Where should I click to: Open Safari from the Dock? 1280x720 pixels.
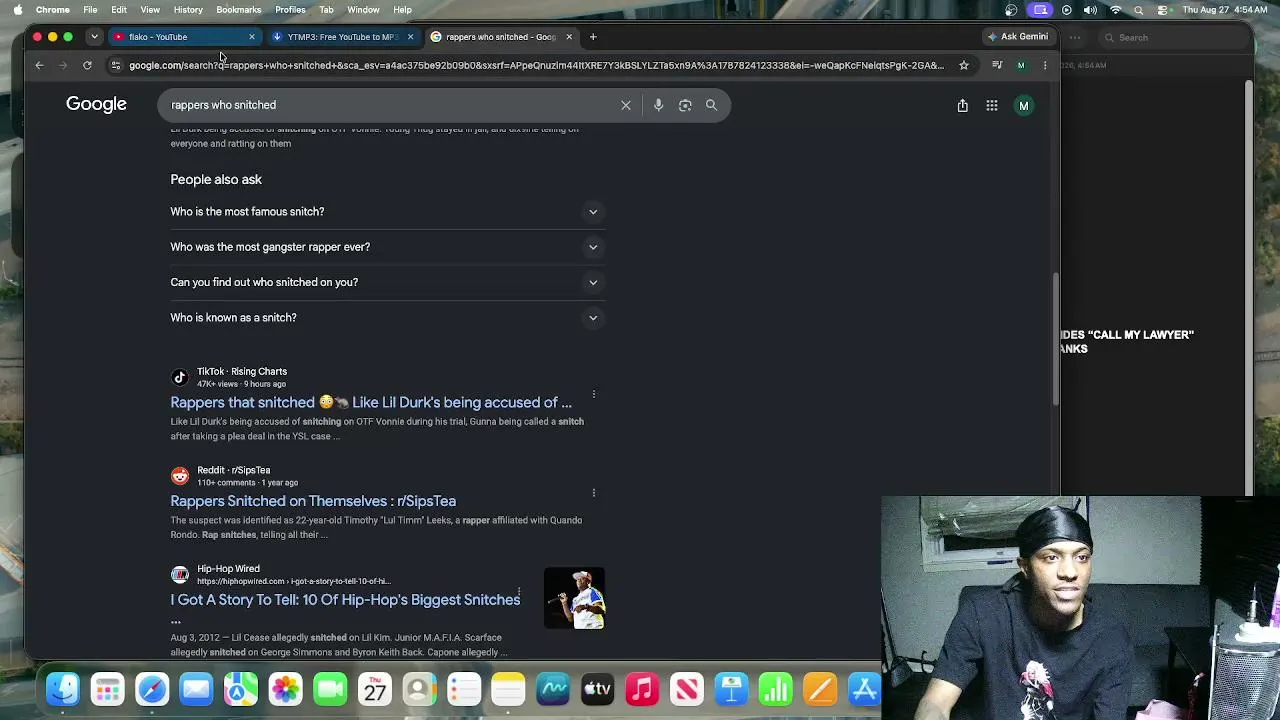[152, 689]
